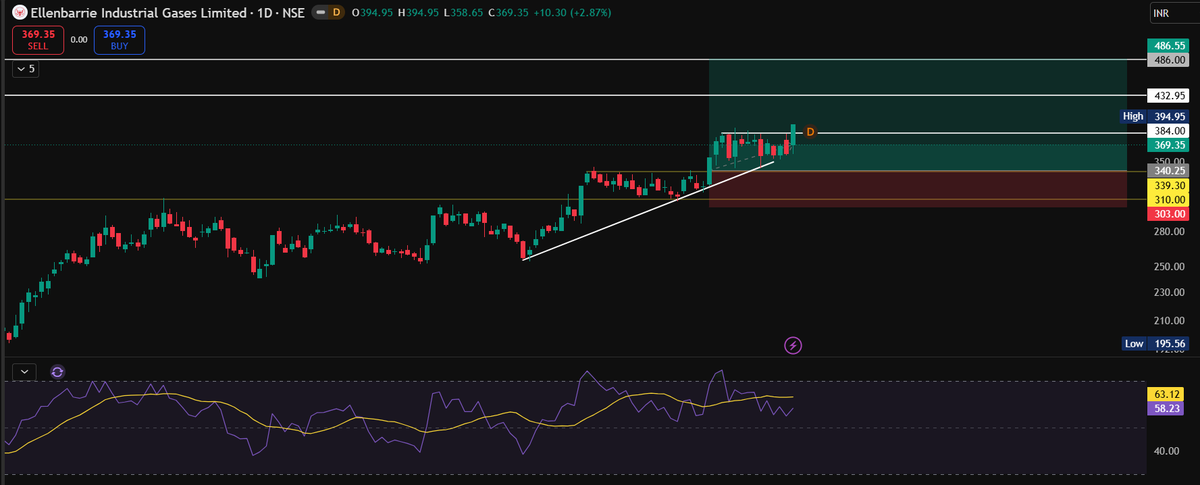Click the 0.00 spread value between Sell and Buy
The width and height of the screenshot is (1200, 485).
(x=79, y=39)
